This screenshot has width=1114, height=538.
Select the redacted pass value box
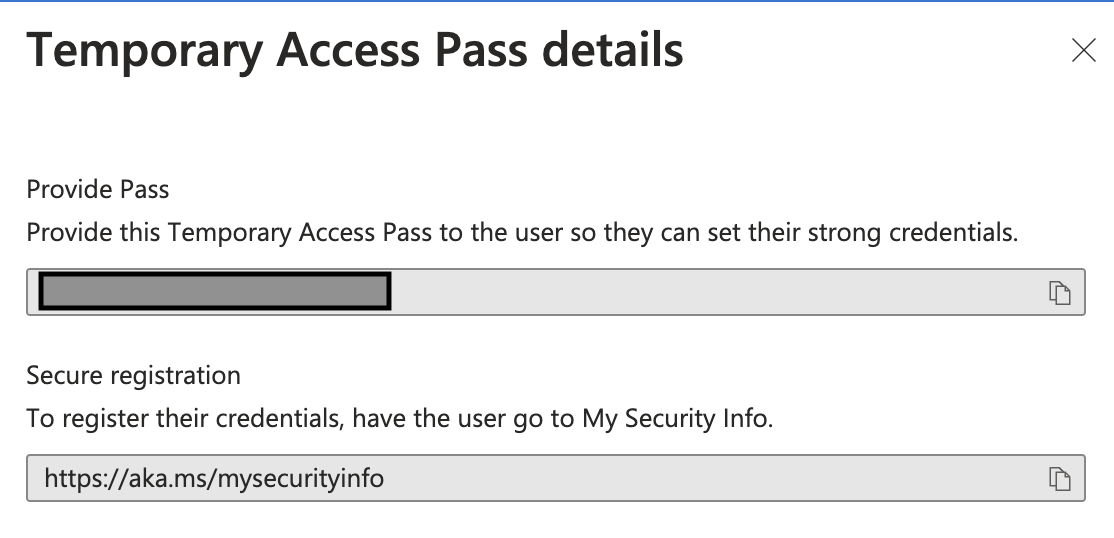(214, 291)
